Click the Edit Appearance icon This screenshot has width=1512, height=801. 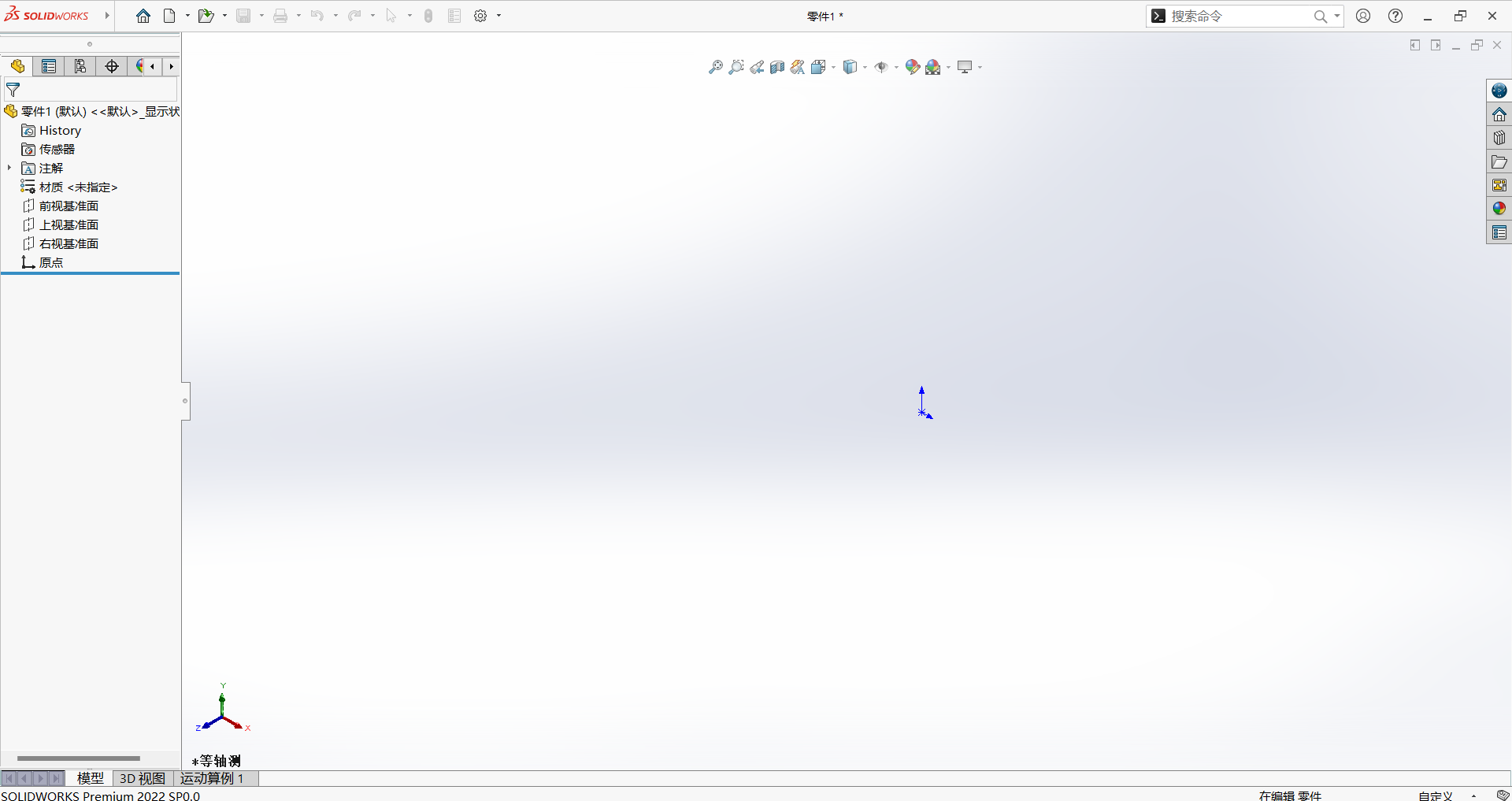pyautogui.click(x=912, y=68)
